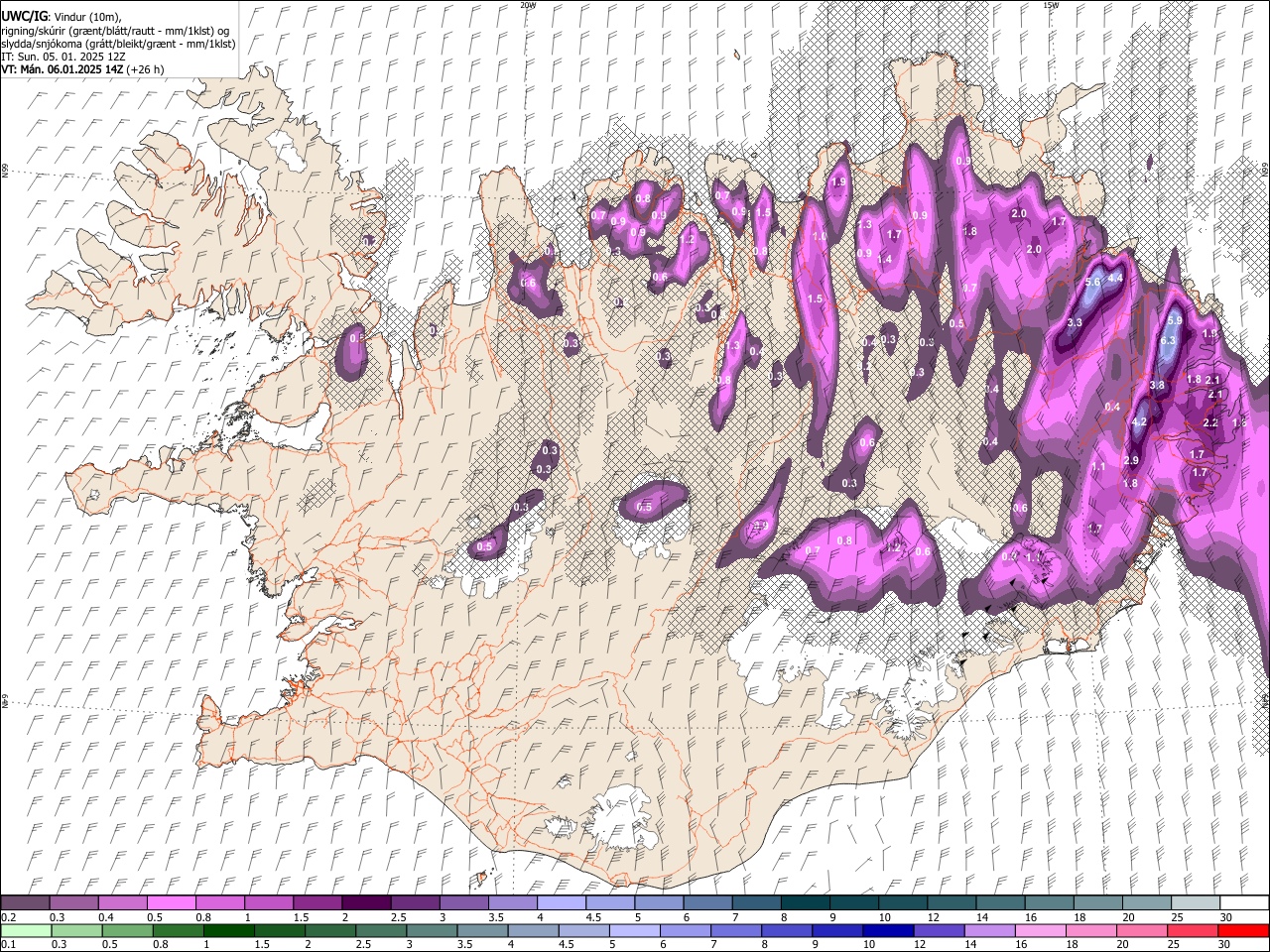
Task: Click the deep blue 10 swatch in the green-blue legend row
Action: click(888, 931)
